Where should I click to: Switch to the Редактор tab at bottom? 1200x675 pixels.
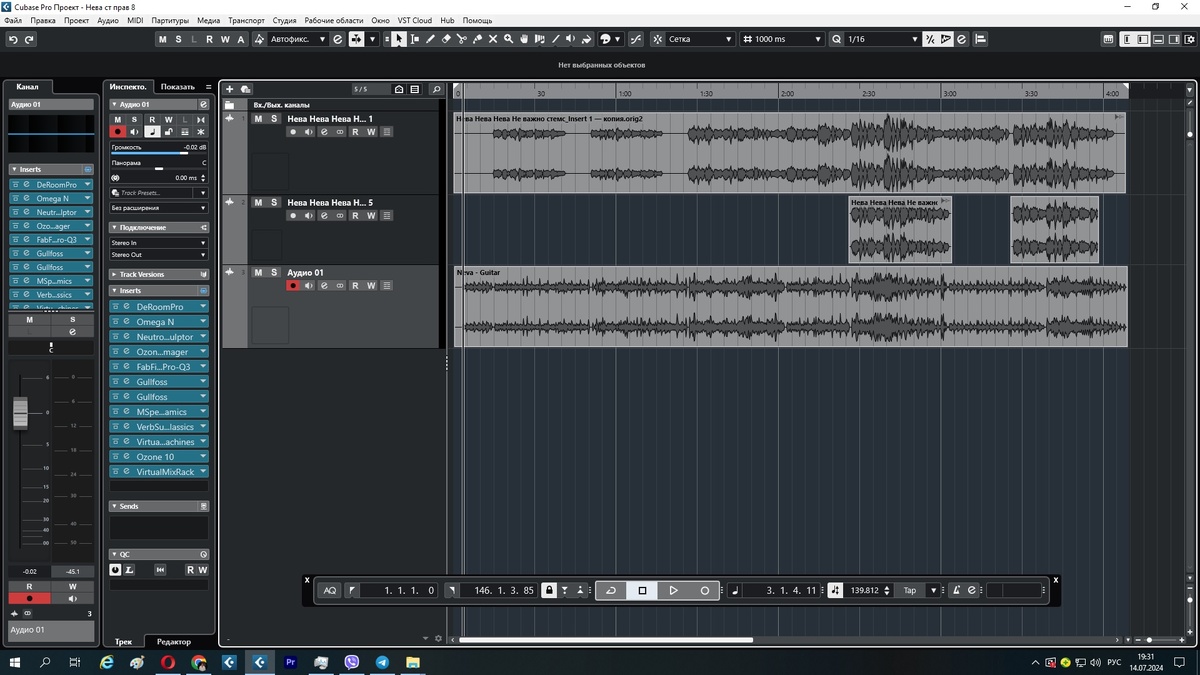pos(174,641)
